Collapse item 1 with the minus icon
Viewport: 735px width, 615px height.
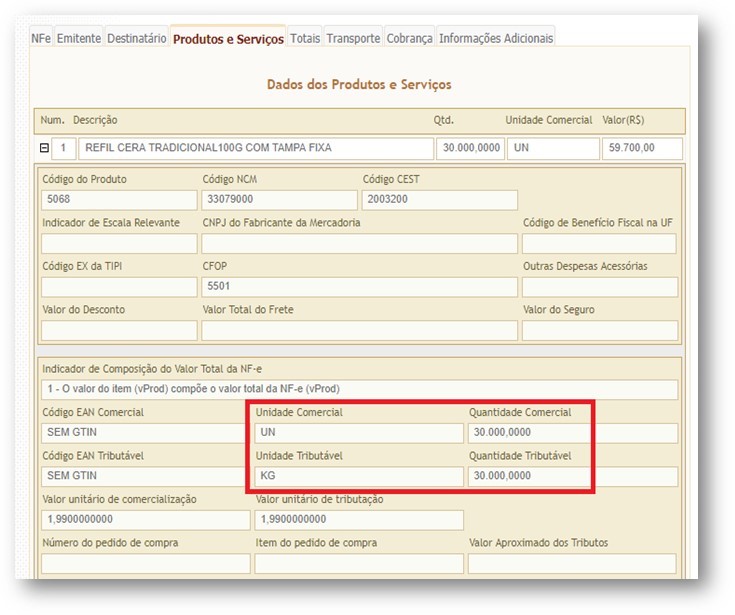(44, 148)
